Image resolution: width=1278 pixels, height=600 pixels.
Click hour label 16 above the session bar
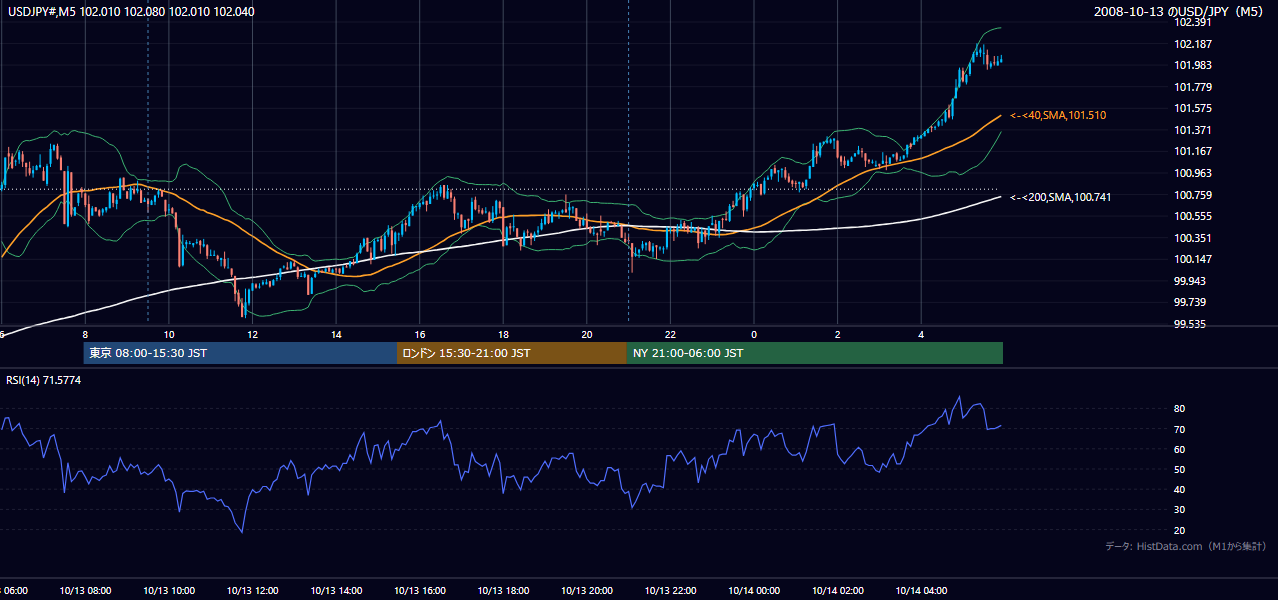pyautogui.click(x=420, y=335)
